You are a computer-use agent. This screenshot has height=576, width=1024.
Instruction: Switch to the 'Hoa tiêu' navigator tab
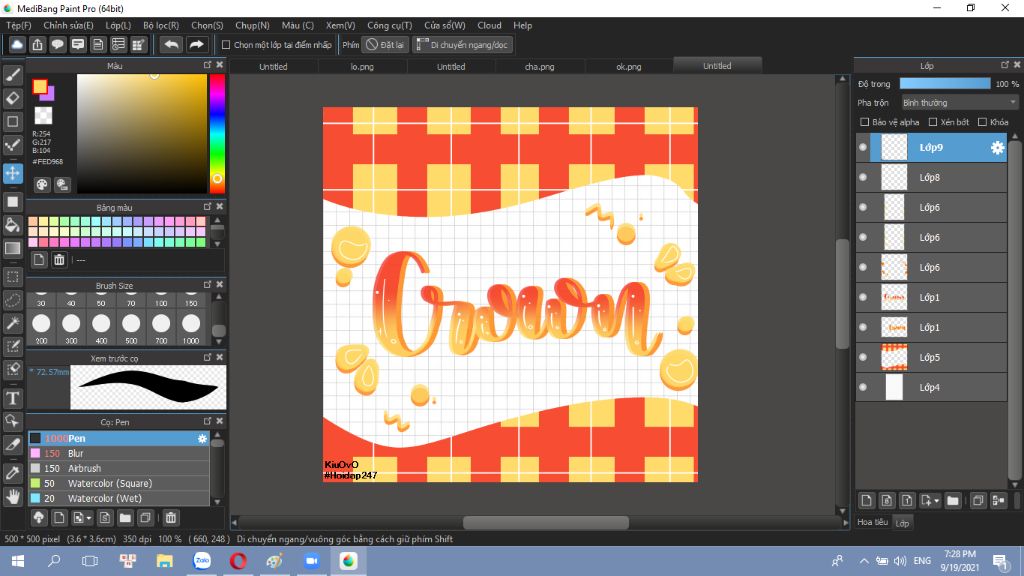tap(872, 522)
